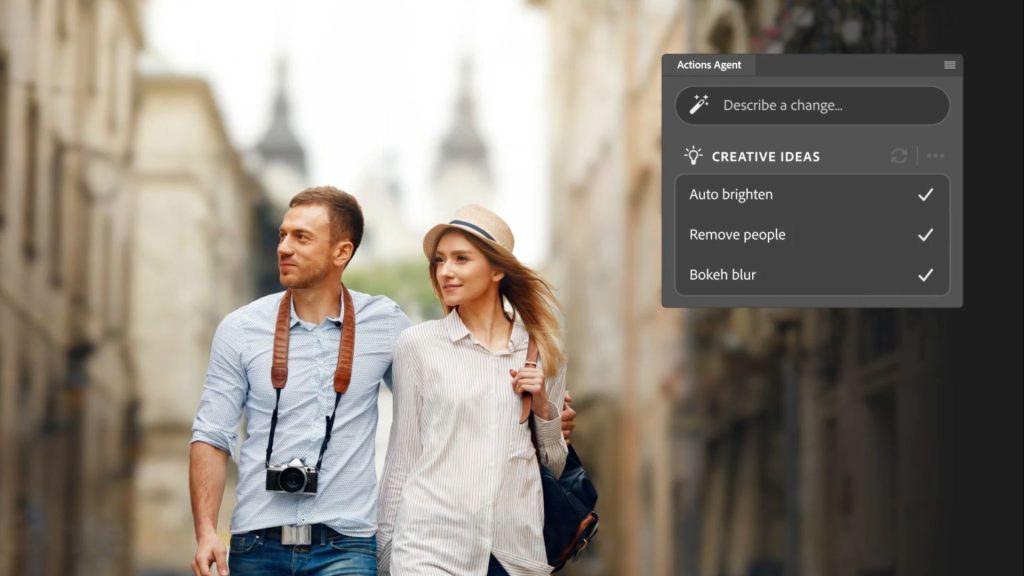Toggle the Bokeh blur checkmark
This screenshot has height=576, width=1024.
pos(925,275)
